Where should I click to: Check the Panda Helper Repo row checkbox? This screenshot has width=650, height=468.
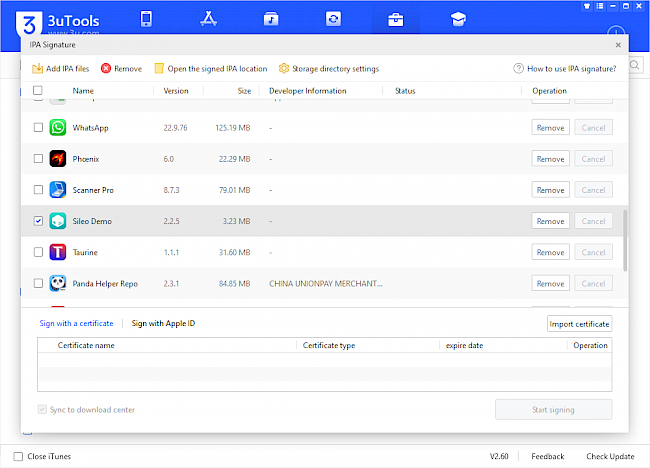click(38, 283)
